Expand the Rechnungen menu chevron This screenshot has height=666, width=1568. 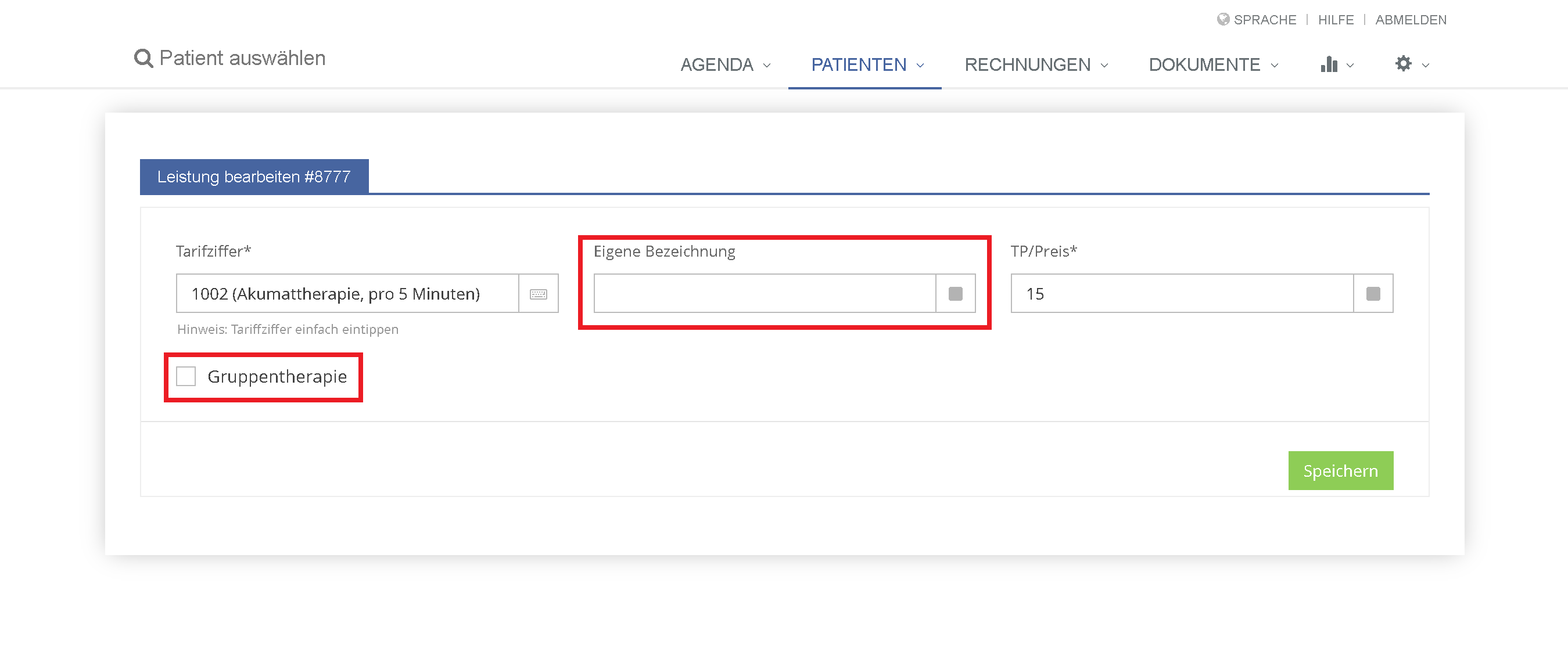1104,66
